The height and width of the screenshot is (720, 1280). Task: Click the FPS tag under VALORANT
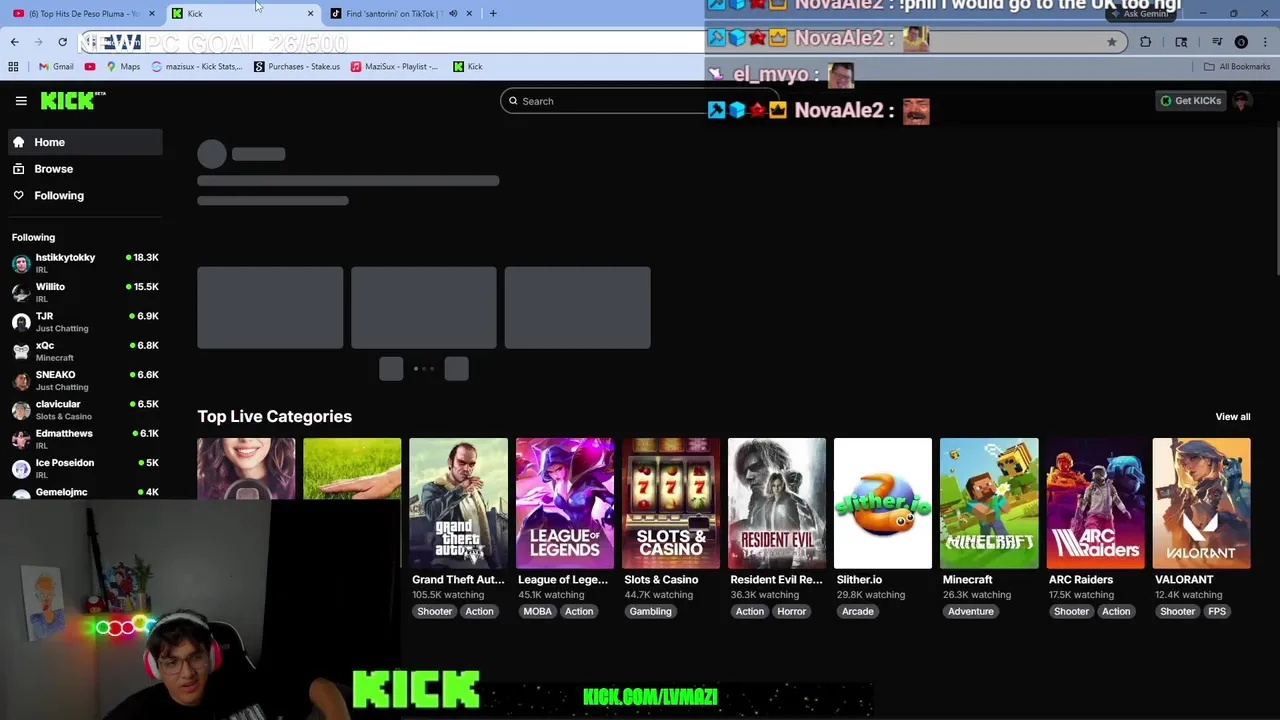(x=1216, y=611)
